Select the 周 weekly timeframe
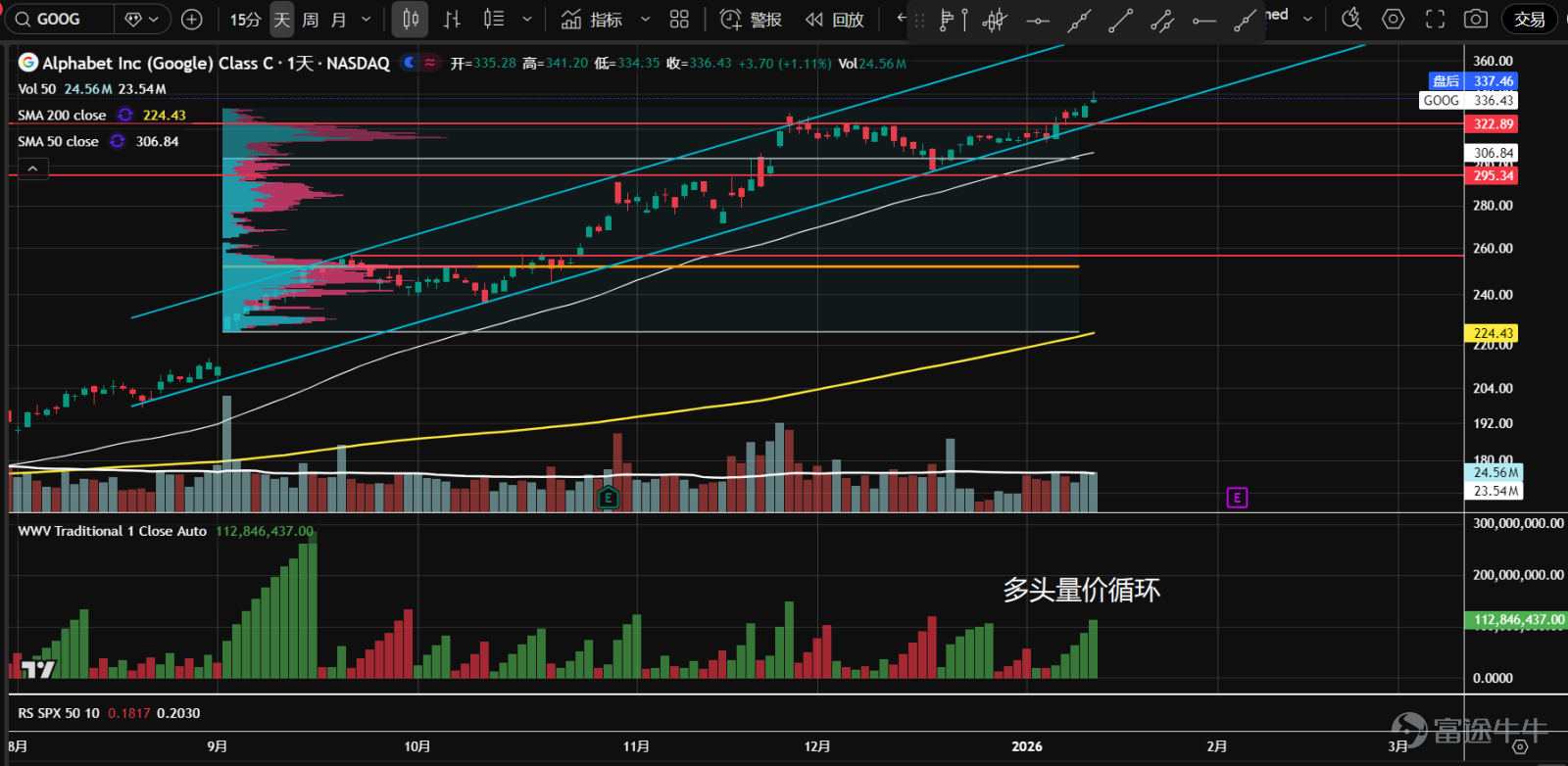 point(311,19)
